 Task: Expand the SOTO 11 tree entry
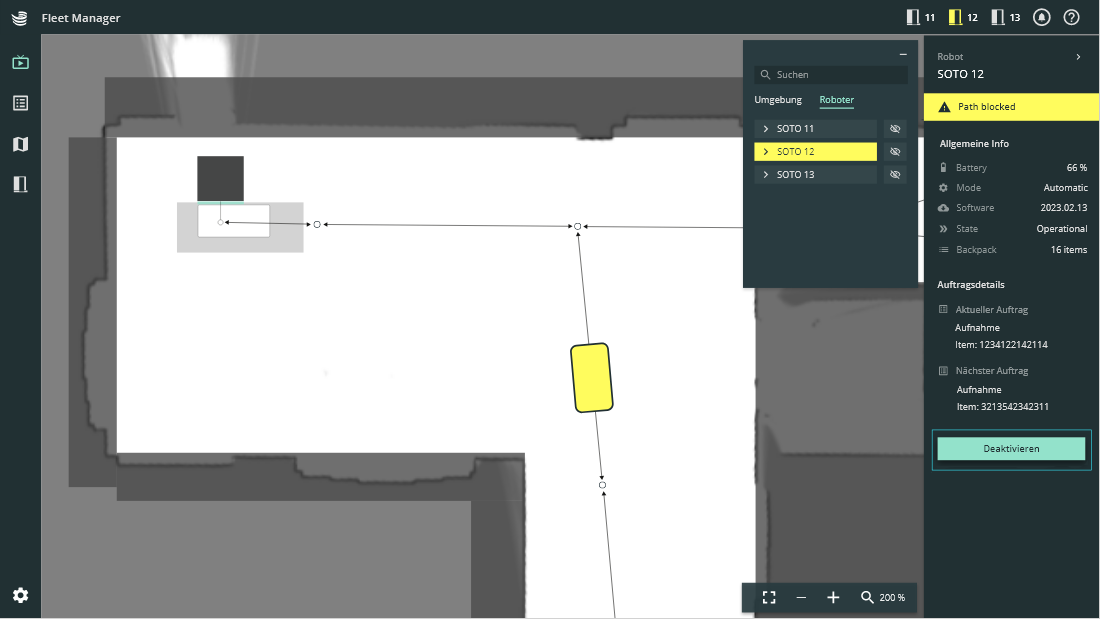pos(766,129)
